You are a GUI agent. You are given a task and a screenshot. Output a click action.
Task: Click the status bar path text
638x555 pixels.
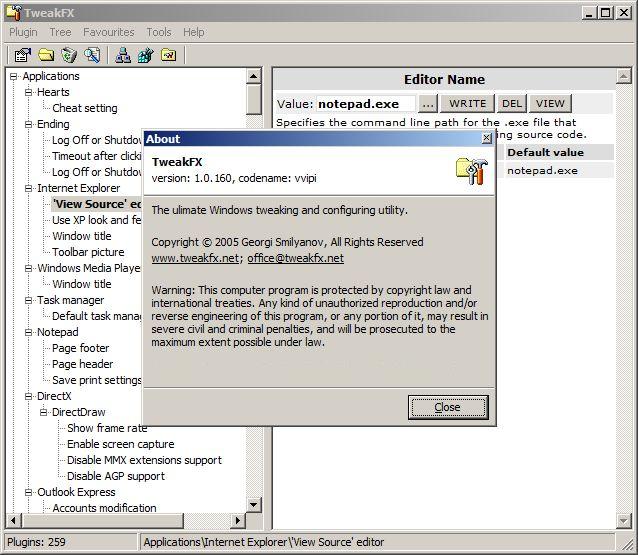(264, 542)
